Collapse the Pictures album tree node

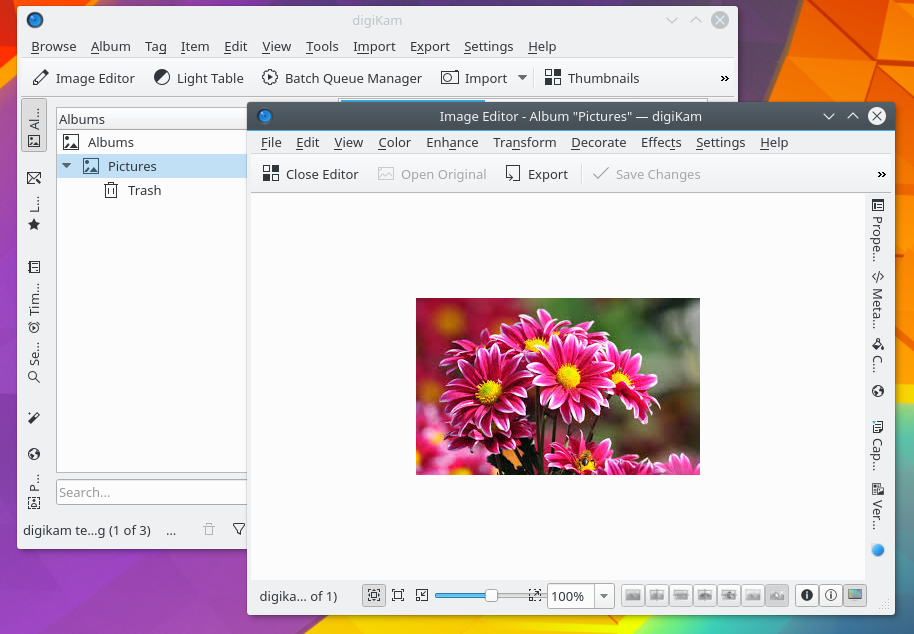coord(66,166)
